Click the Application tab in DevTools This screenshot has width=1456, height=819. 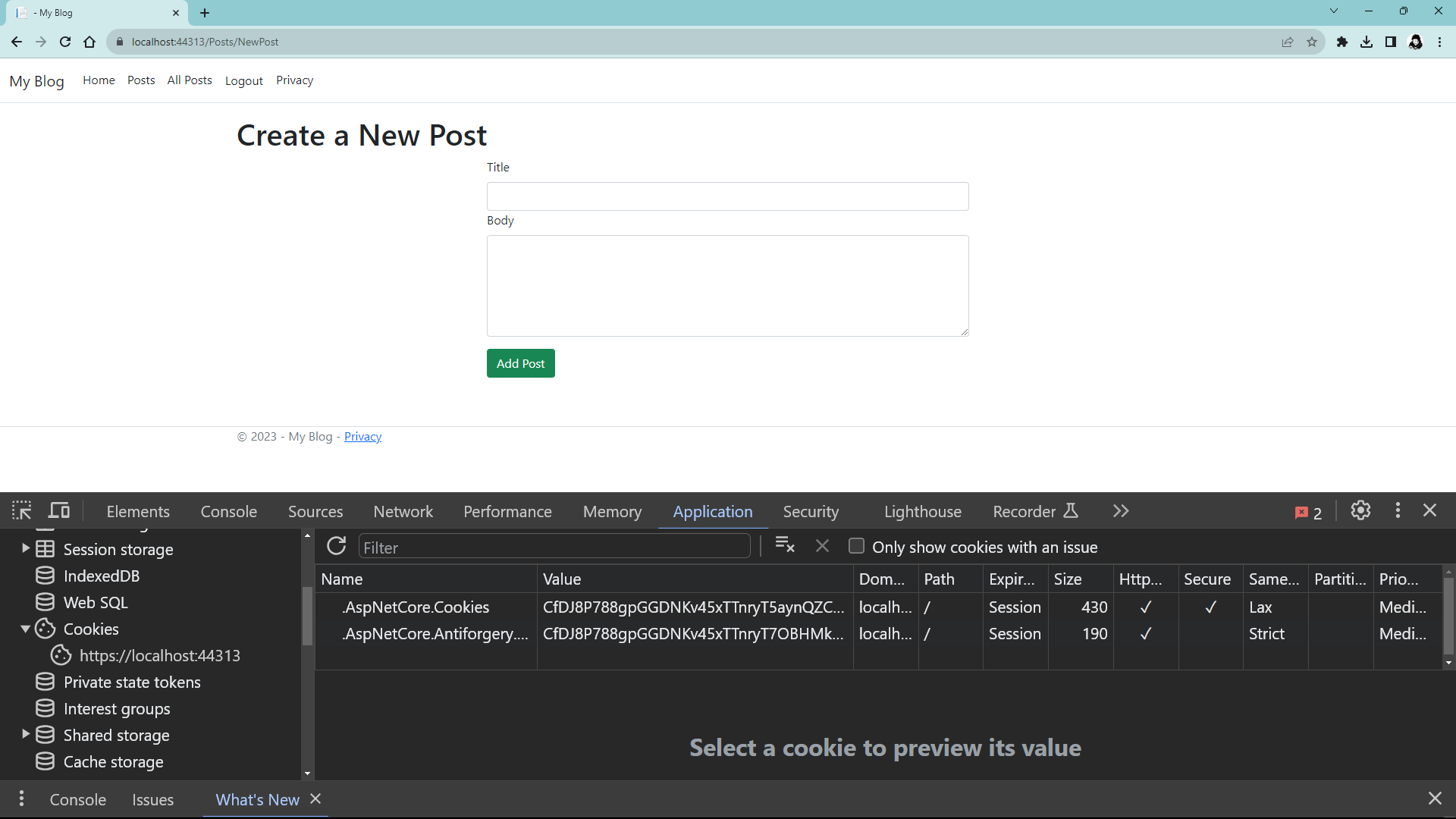coord(713,511)
